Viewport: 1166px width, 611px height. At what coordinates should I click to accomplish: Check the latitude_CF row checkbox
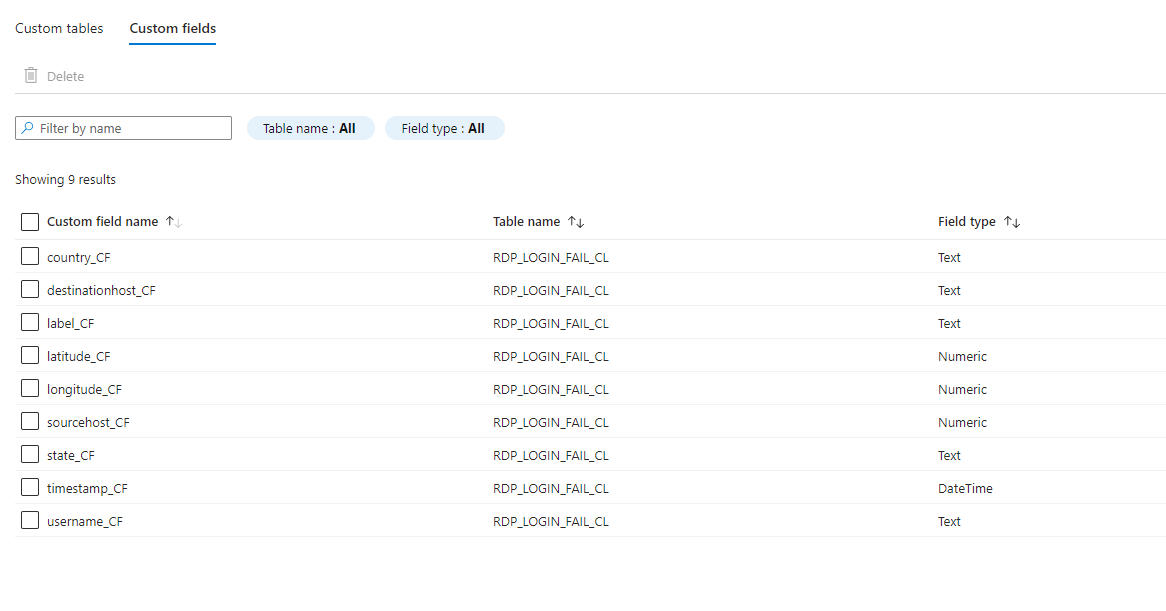click(x=30, y=355)
